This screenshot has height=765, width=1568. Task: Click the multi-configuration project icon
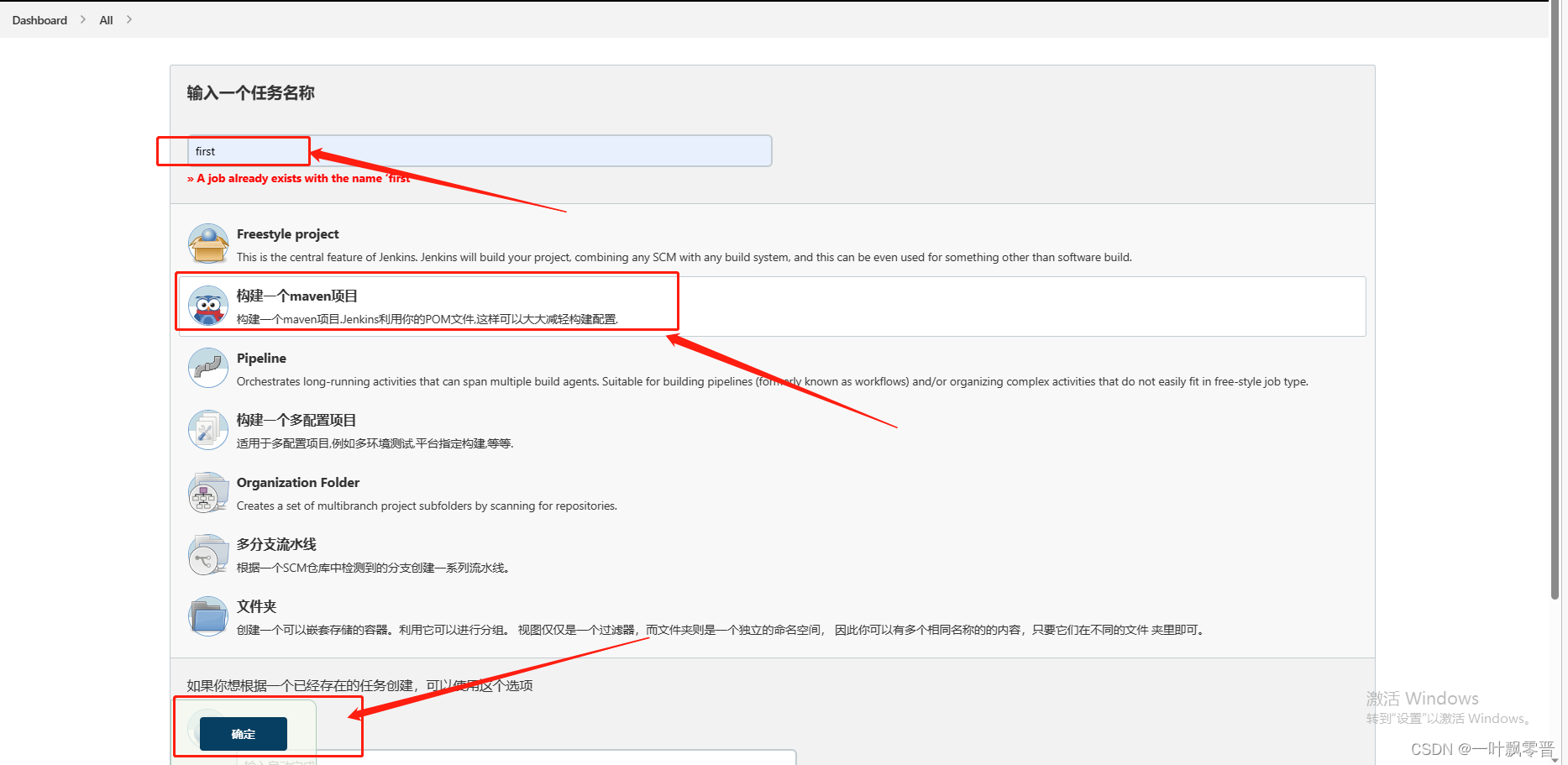coord(208,430)
